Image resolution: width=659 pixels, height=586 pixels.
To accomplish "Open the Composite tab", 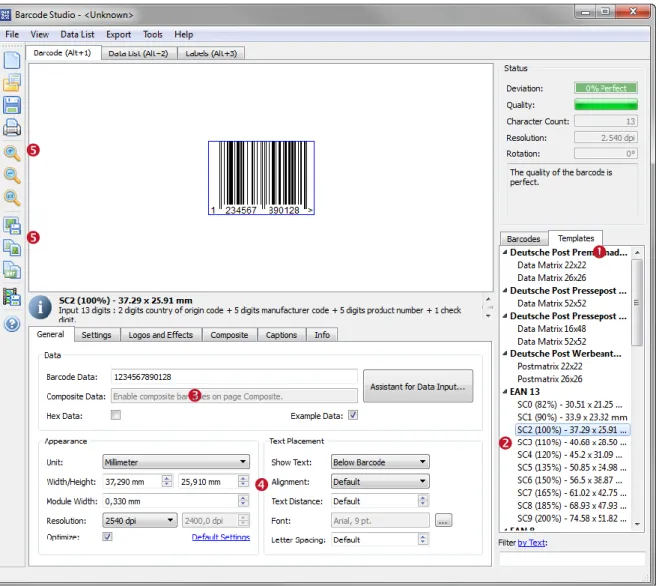I will [x=229, y=335].
